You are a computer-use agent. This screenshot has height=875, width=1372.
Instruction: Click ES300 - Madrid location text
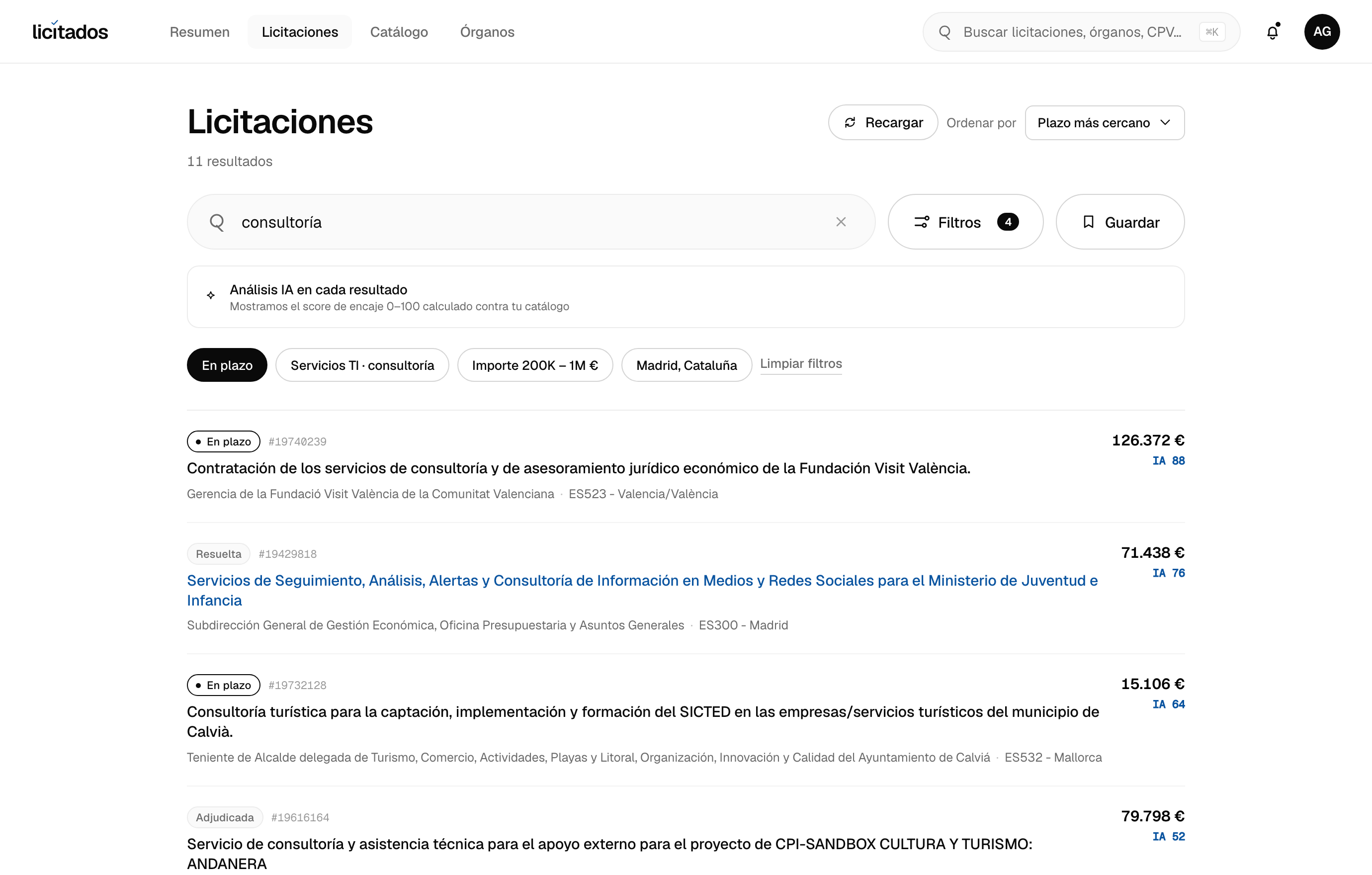(744, 625)
